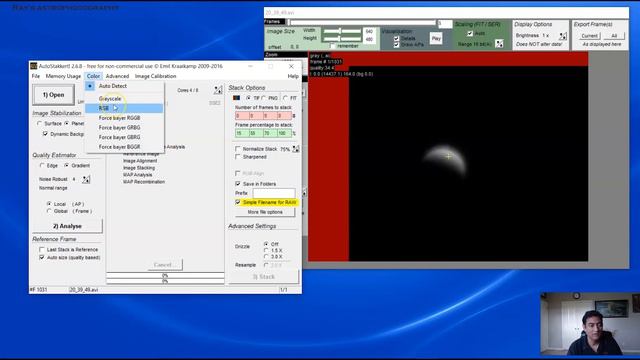Choose Greyscale in Color menu
Viewport: 640px width, 360px height.
point(124,98)
